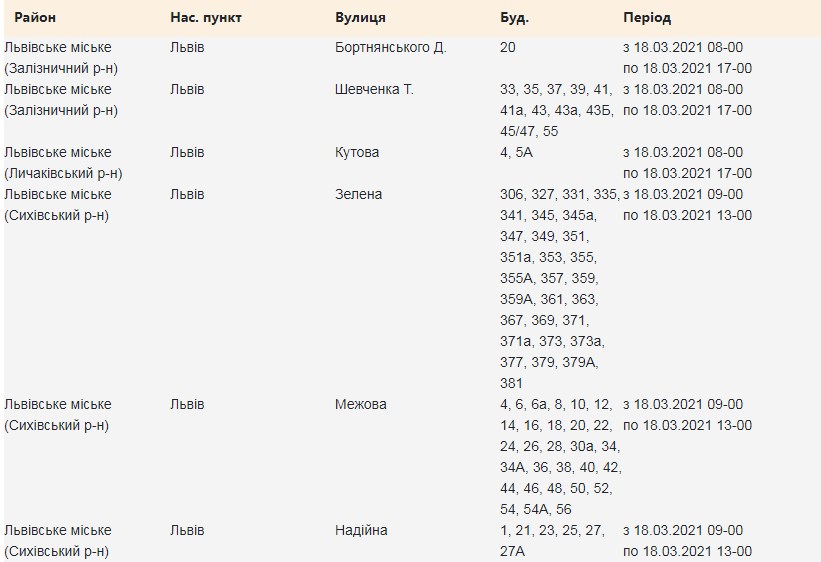
Task: Click the "Межова" street cell
Action: pyautogui.click(x=360, y=404)
